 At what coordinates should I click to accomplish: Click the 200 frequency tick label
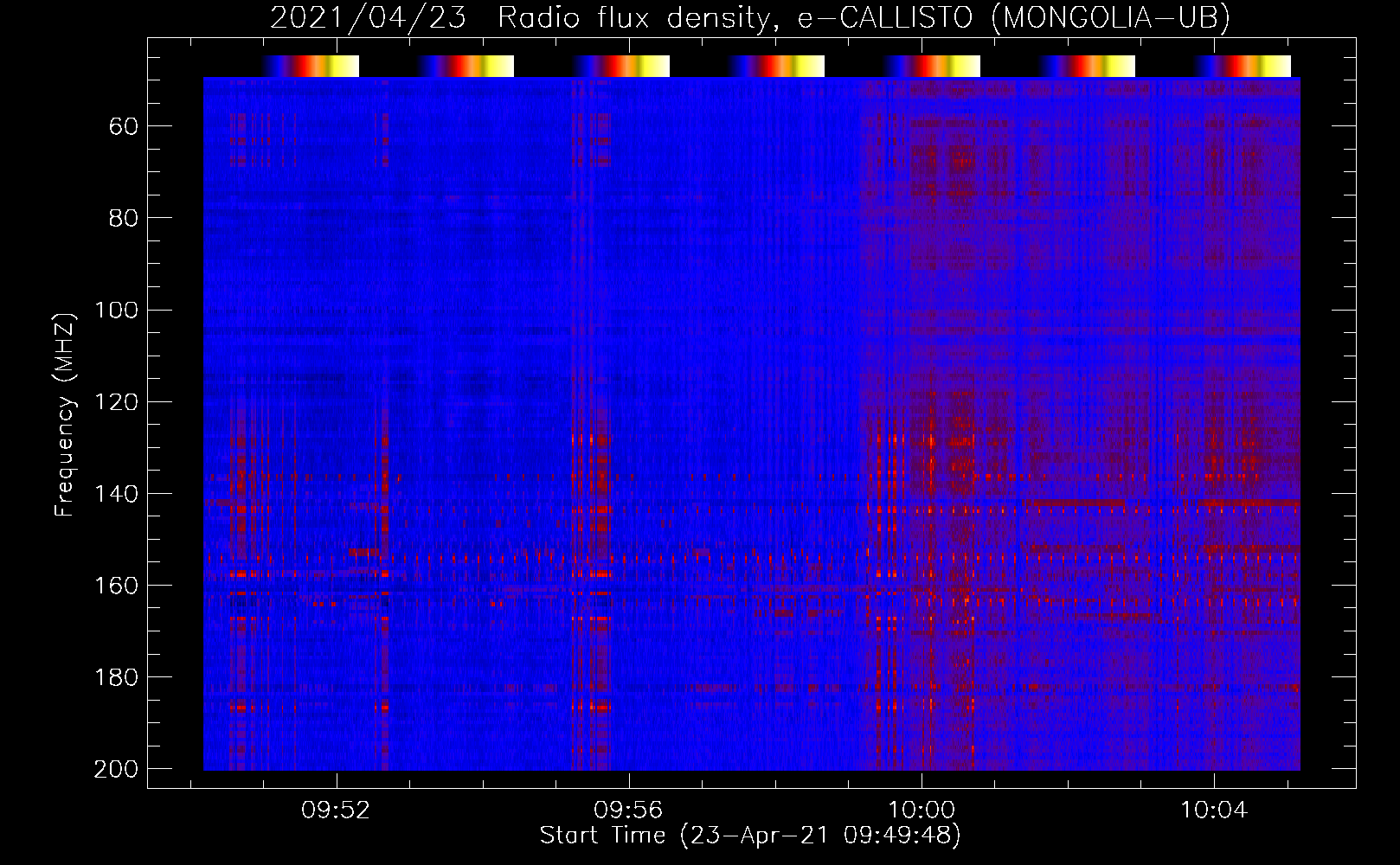[x=116, y=768]
